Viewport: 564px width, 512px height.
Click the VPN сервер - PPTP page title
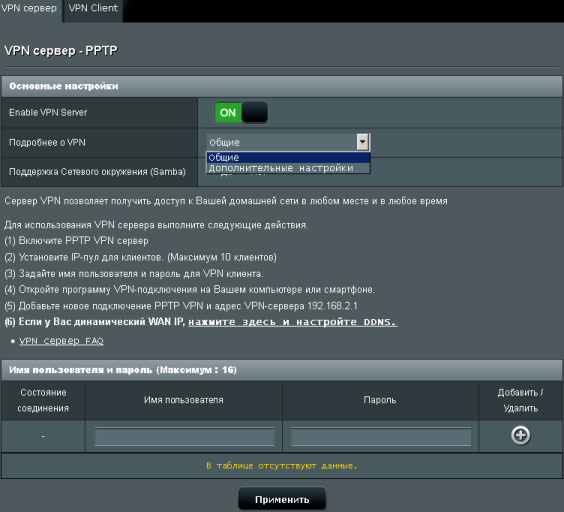tap(61, 50)
